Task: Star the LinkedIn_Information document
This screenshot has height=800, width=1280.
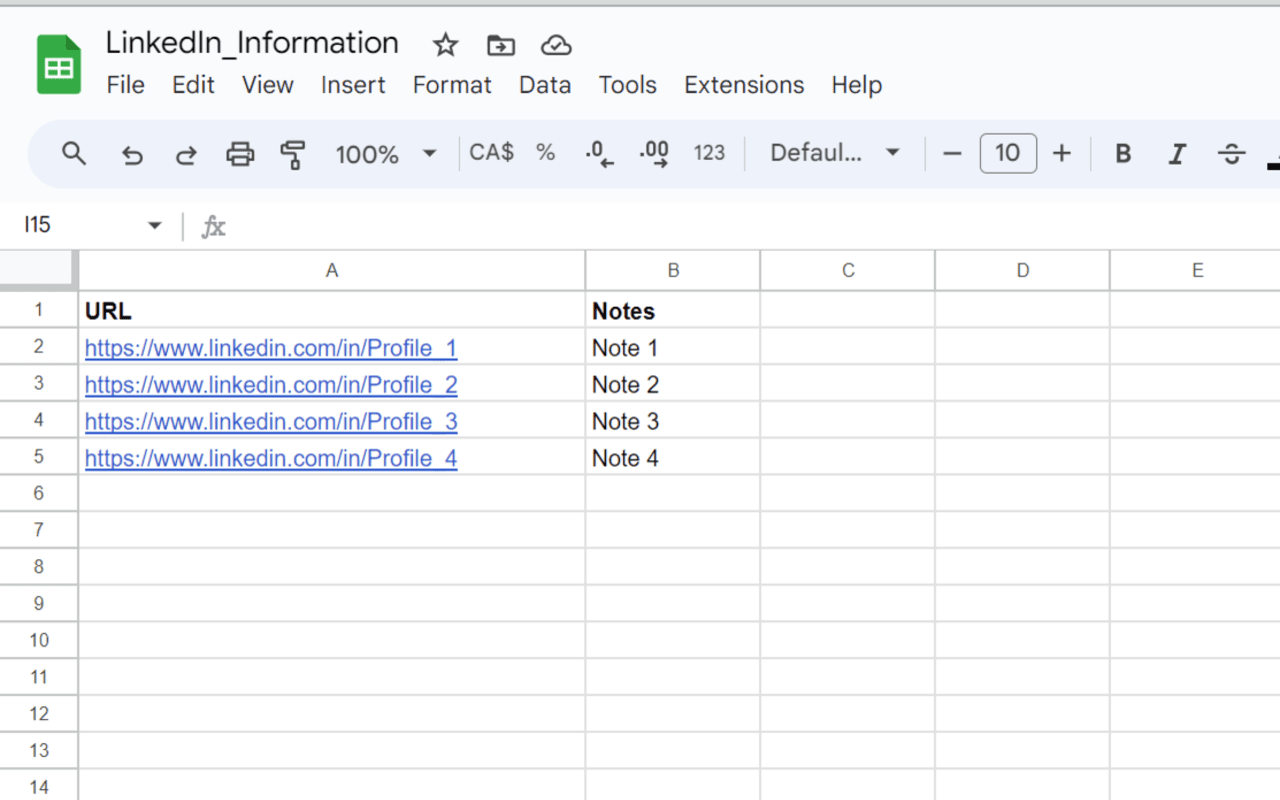Action: [x=445, y=45]
